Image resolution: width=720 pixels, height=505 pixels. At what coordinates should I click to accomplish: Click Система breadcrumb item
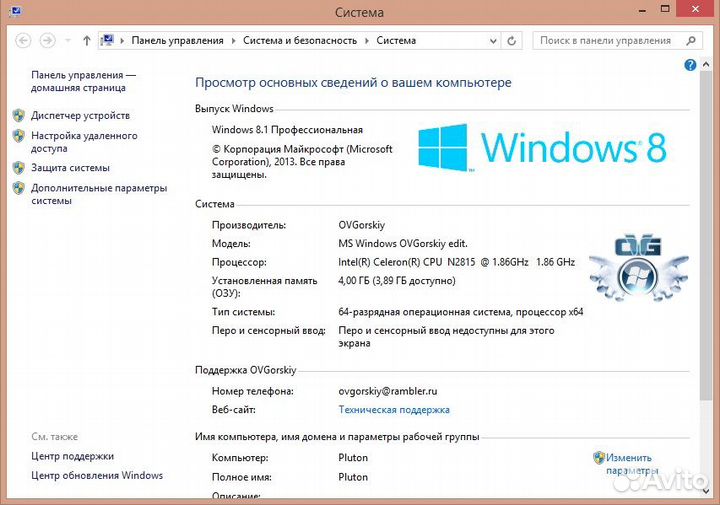(396, 40)
